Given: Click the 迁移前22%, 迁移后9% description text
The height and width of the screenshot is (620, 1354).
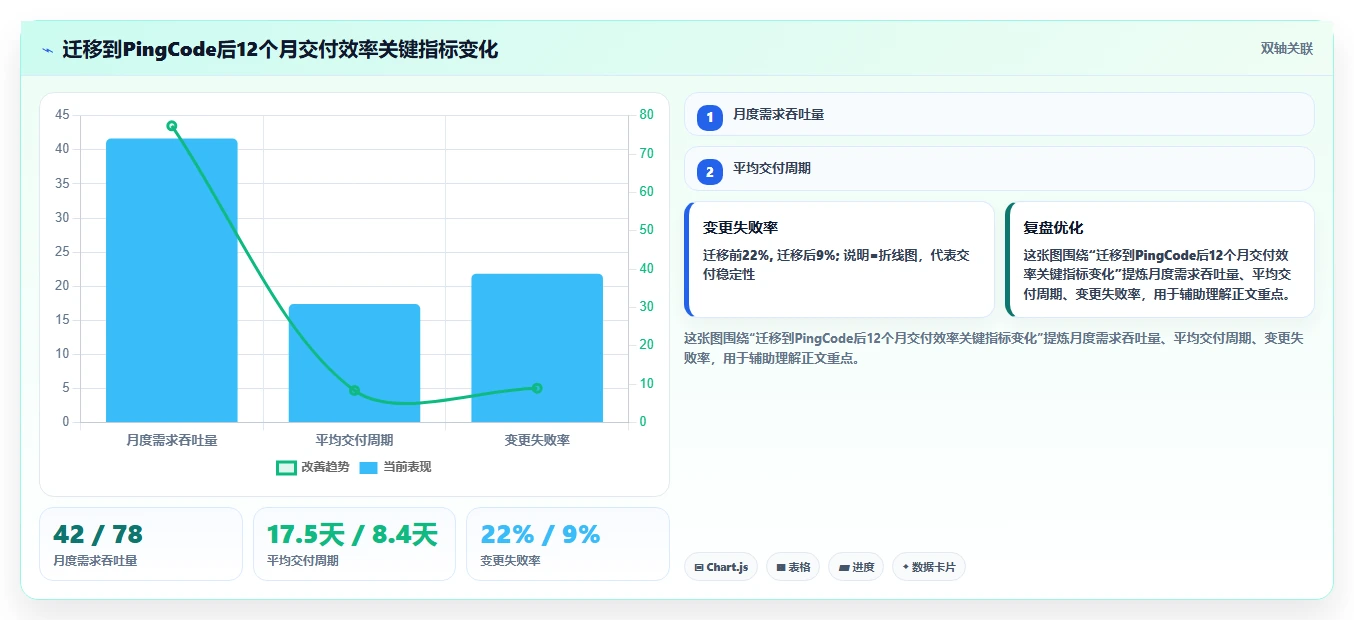Looking at the screenshot, I should pyautogui.click(x=836, y=264).
